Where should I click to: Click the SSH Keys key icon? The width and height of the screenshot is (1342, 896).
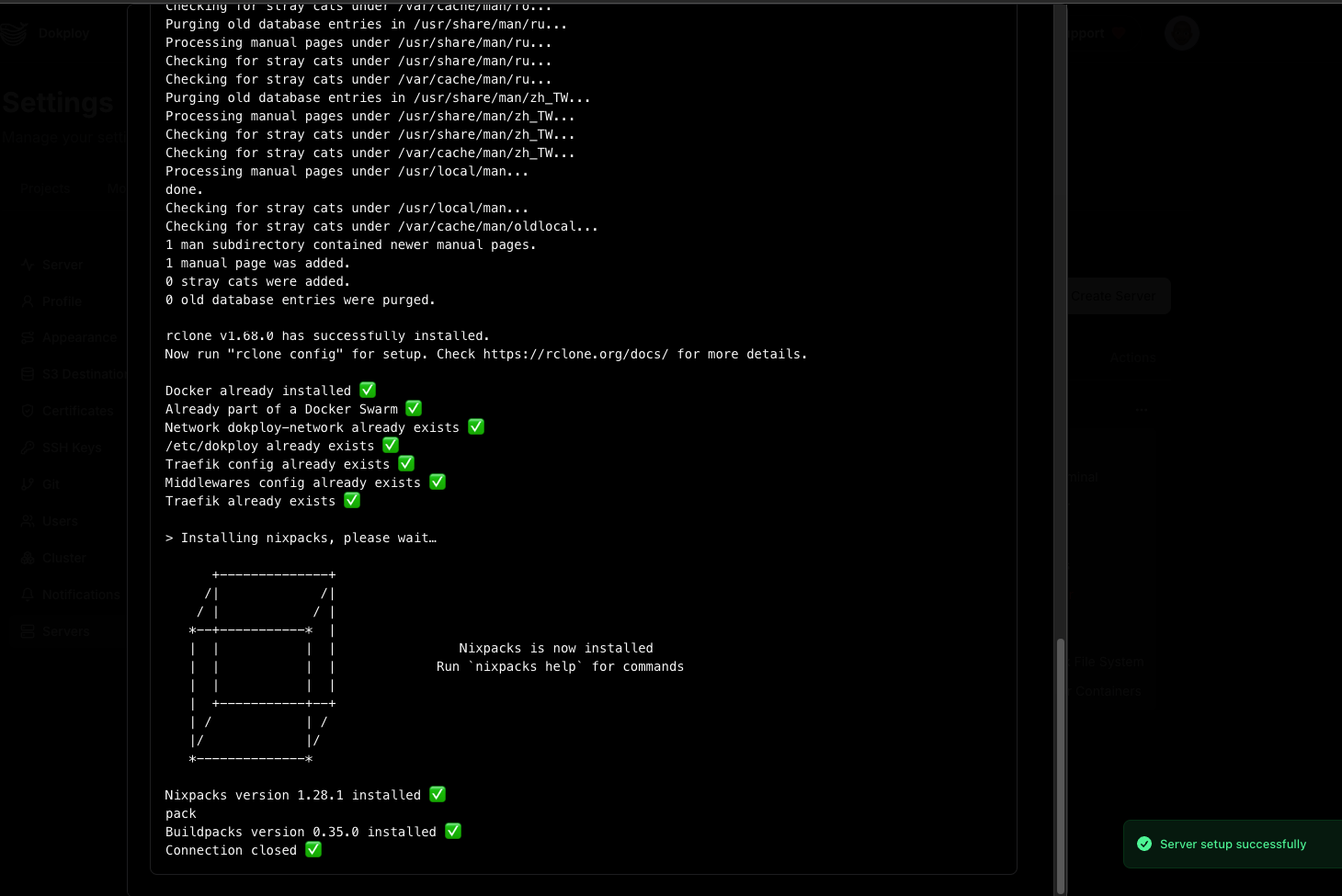(28, 448)
